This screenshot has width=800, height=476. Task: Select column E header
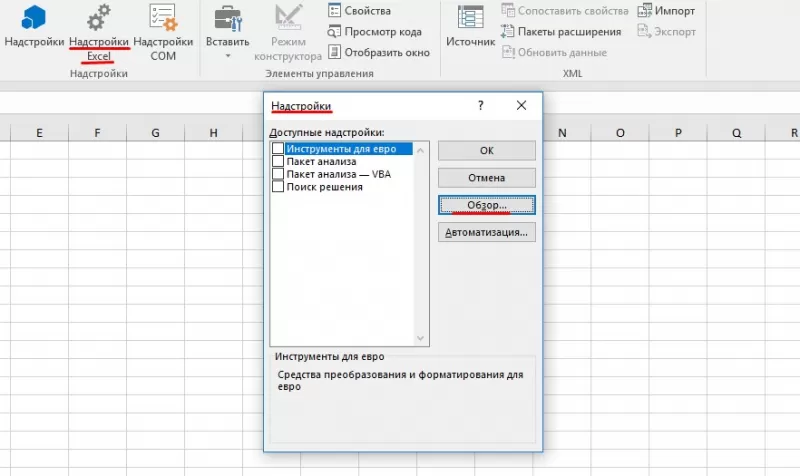(39, 133)
